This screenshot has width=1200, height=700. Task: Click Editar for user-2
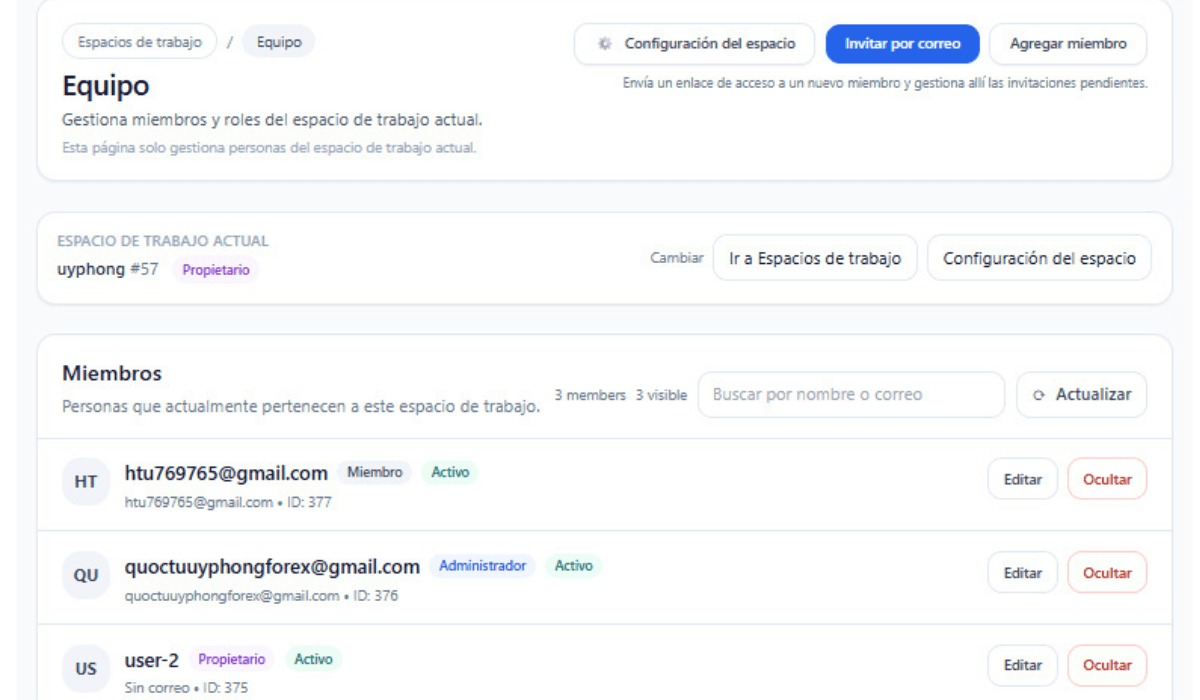(1022, 665)
